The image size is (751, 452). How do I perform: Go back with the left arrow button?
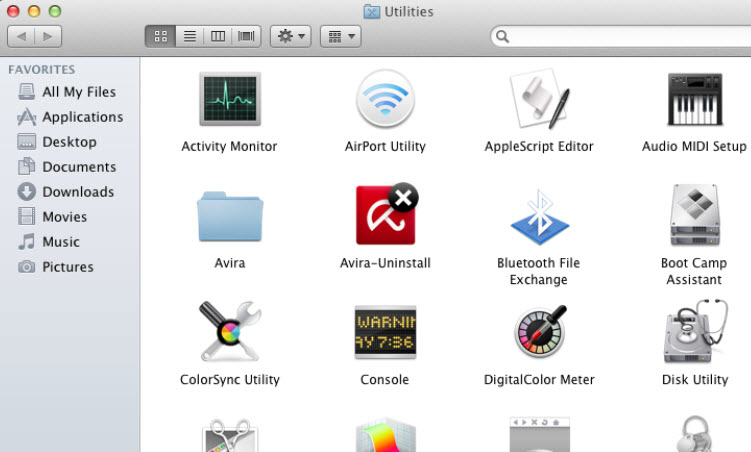[x=21, y=36]
